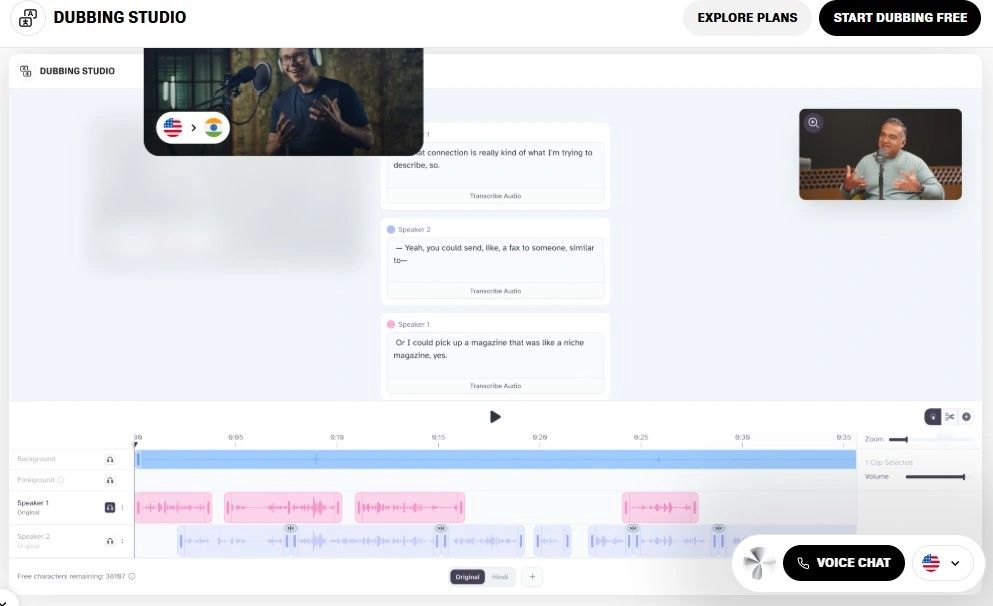Click the spinning orb next to Voice Chat
Image resolution: width=993 pixels, height=606 pixels.
click(x=759, y=563)
